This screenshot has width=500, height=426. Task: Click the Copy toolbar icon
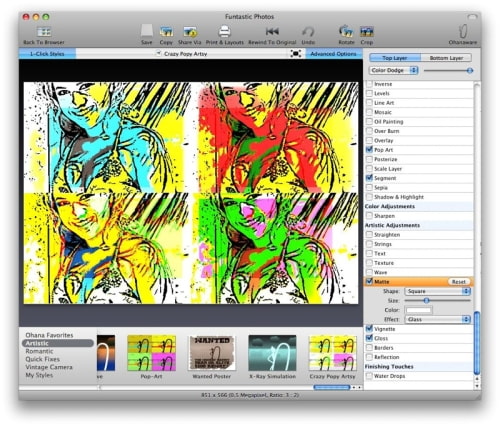pyautogui.click(x=166, y=32)
